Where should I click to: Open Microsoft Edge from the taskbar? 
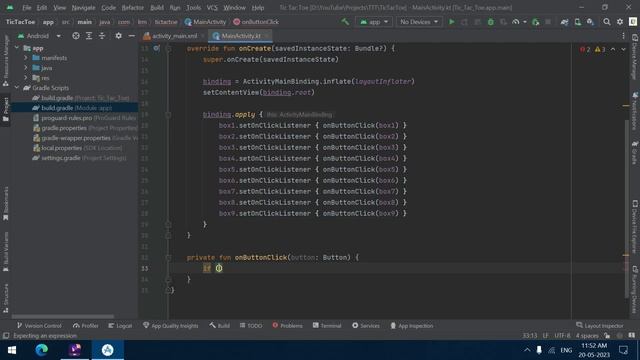[x=41, y=350]
